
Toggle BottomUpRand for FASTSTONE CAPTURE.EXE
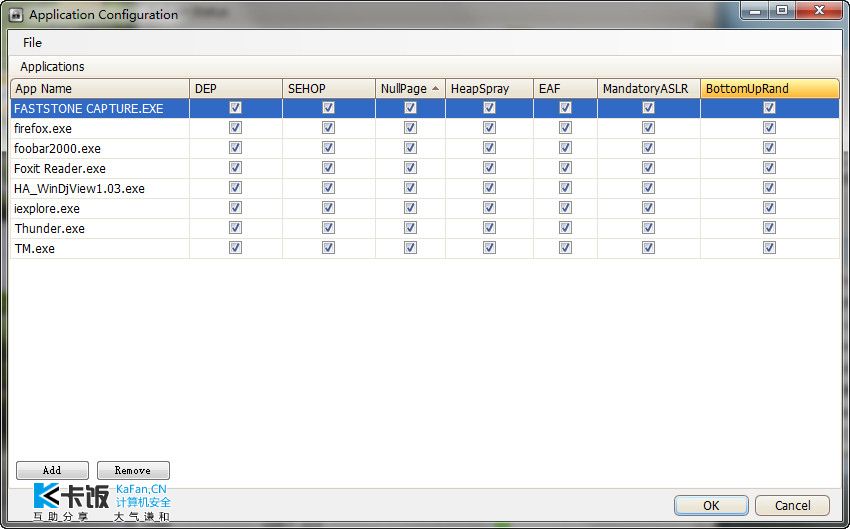tap(769, 108)
